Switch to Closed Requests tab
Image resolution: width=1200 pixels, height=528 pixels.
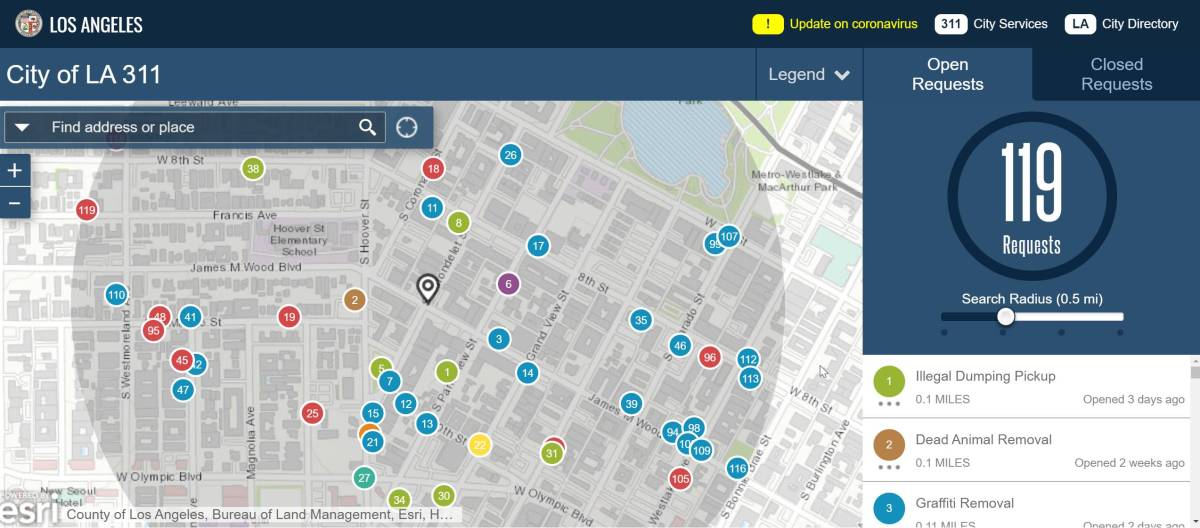[x=1116, y=74]
